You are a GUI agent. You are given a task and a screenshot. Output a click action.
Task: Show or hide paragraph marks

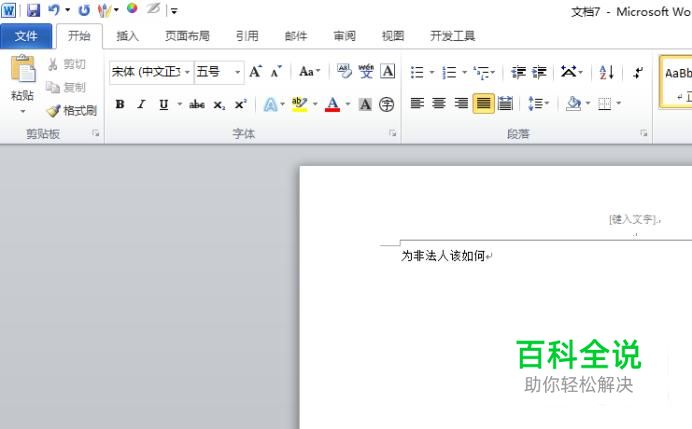(638, 72)
